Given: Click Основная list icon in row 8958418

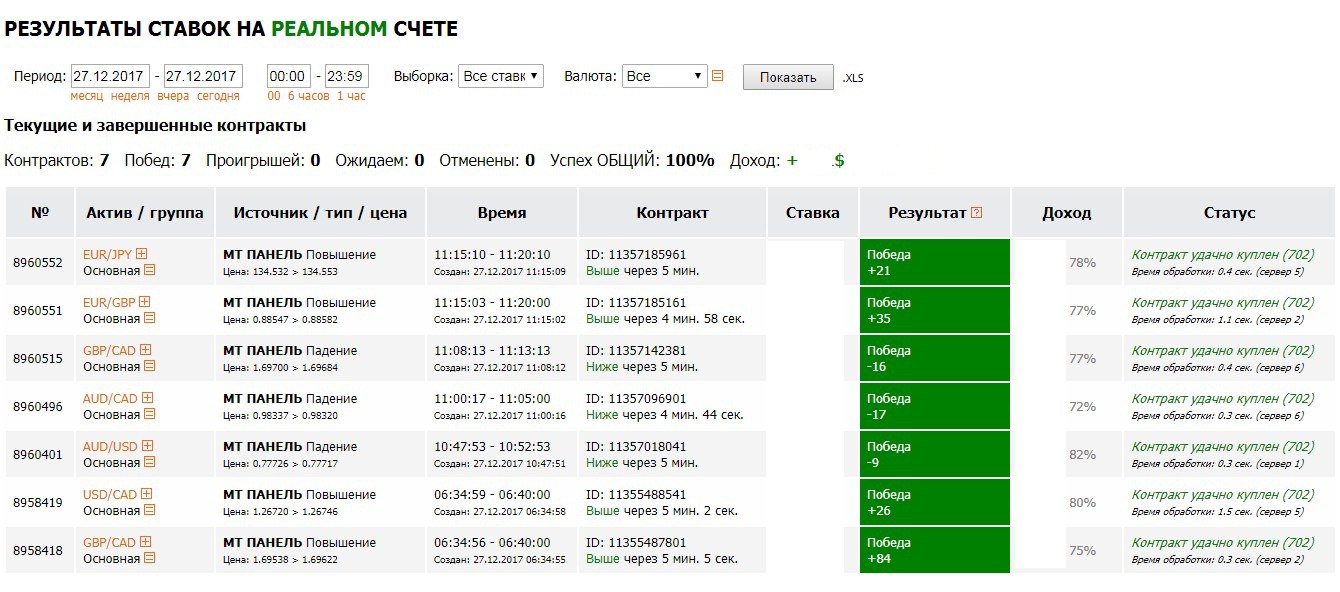Looking at the screenshot, I should pos(150,558).
